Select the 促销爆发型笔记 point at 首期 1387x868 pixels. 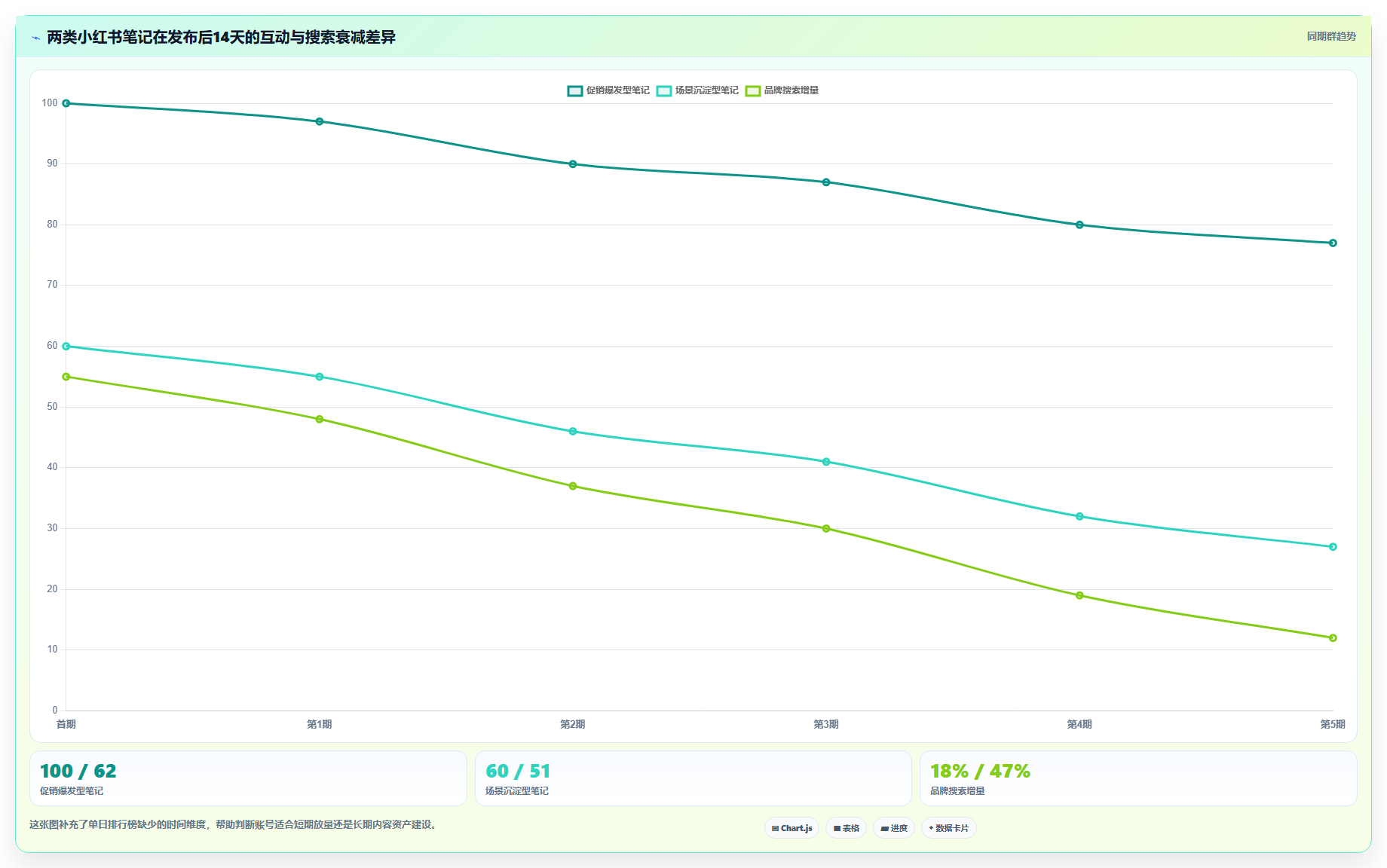tap(66, 103)
